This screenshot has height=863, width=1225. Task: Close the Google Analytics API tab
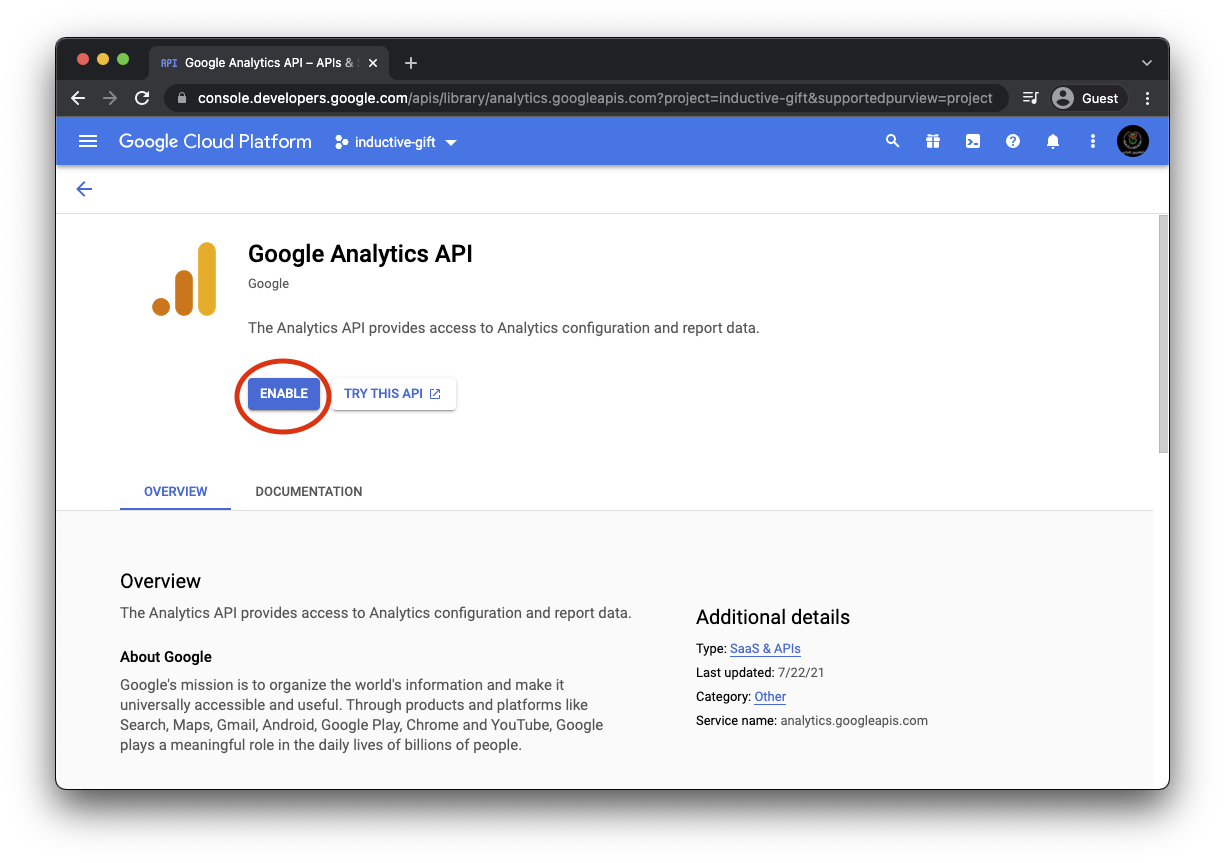pyautogui.click(x=373, y=63)
